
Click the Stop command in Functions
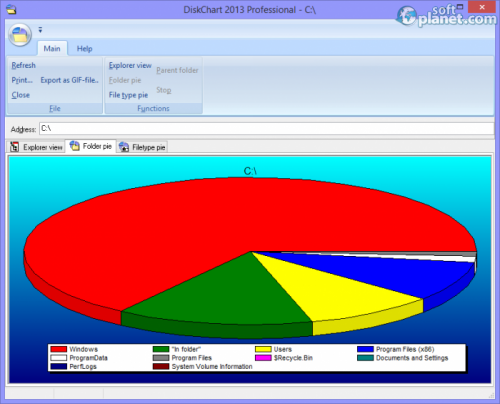pyautogui.click(x=164, y=90)
